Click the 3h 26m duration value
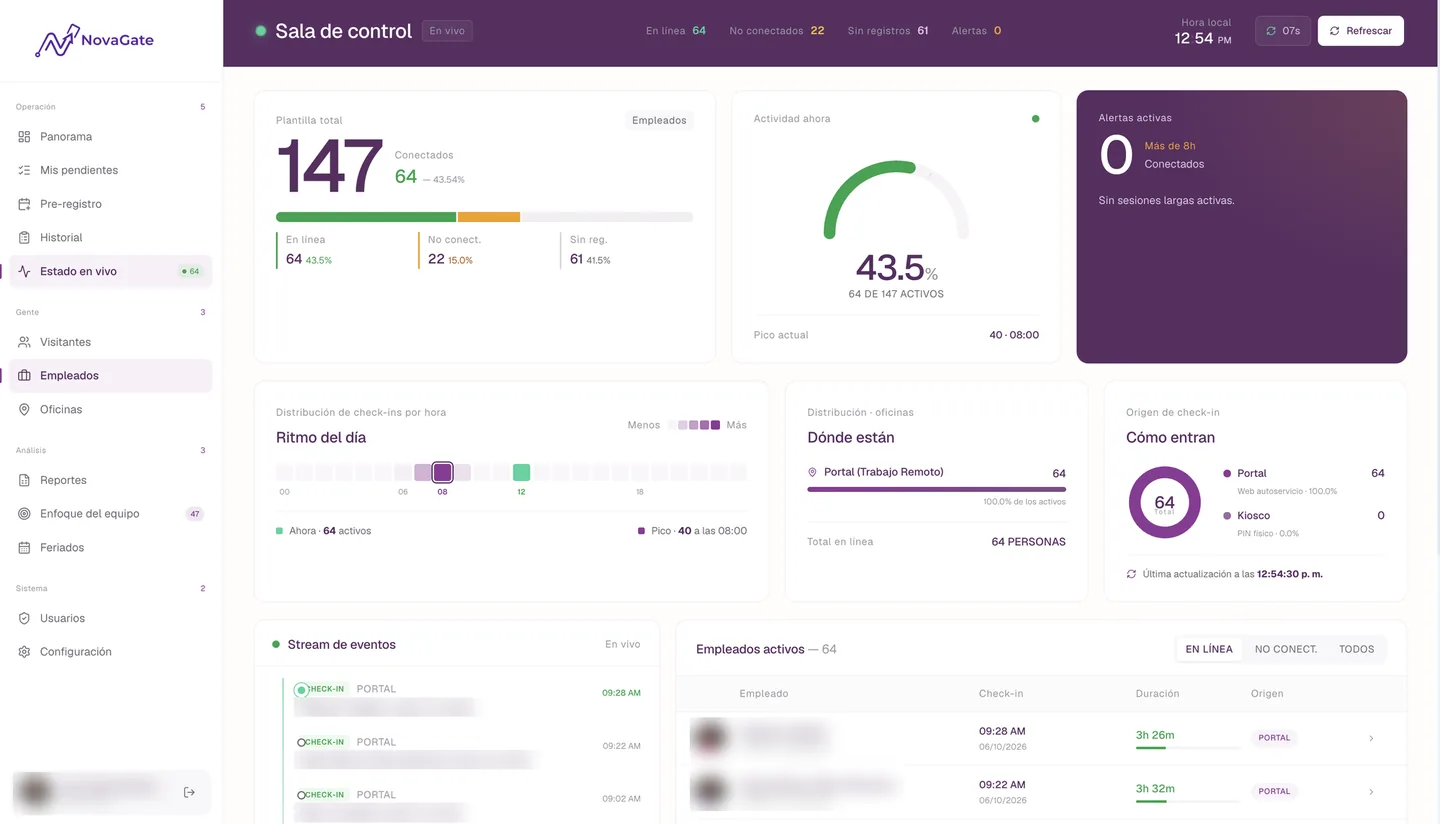The height and width of the screenshot is (824, 1440). coord(1155,735)
